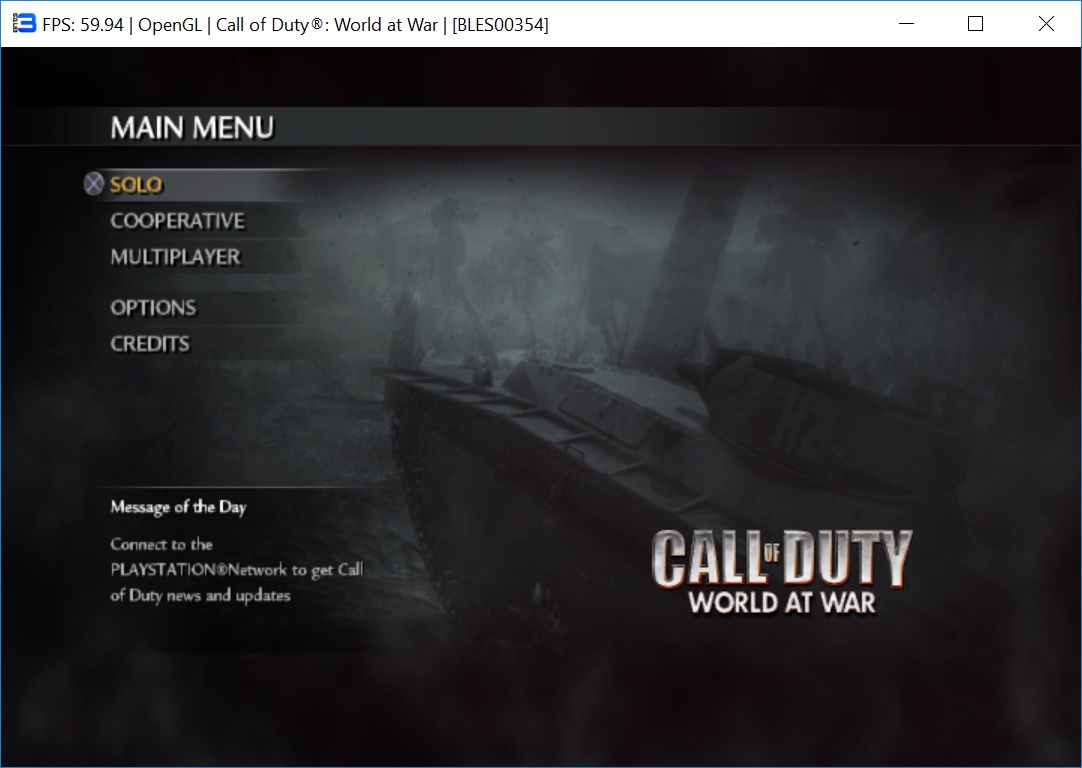Click the RPCS3 app icon in title bar

(x=23, y=23)
